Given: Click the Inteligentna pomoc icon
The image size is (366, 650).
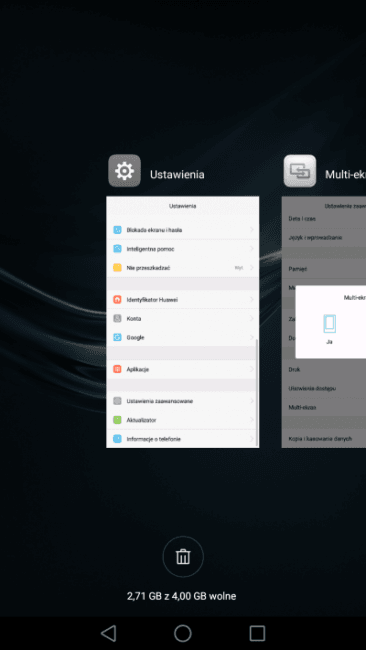Looking at the screenshot, I should pyautogui.click(x=117, y=249).
